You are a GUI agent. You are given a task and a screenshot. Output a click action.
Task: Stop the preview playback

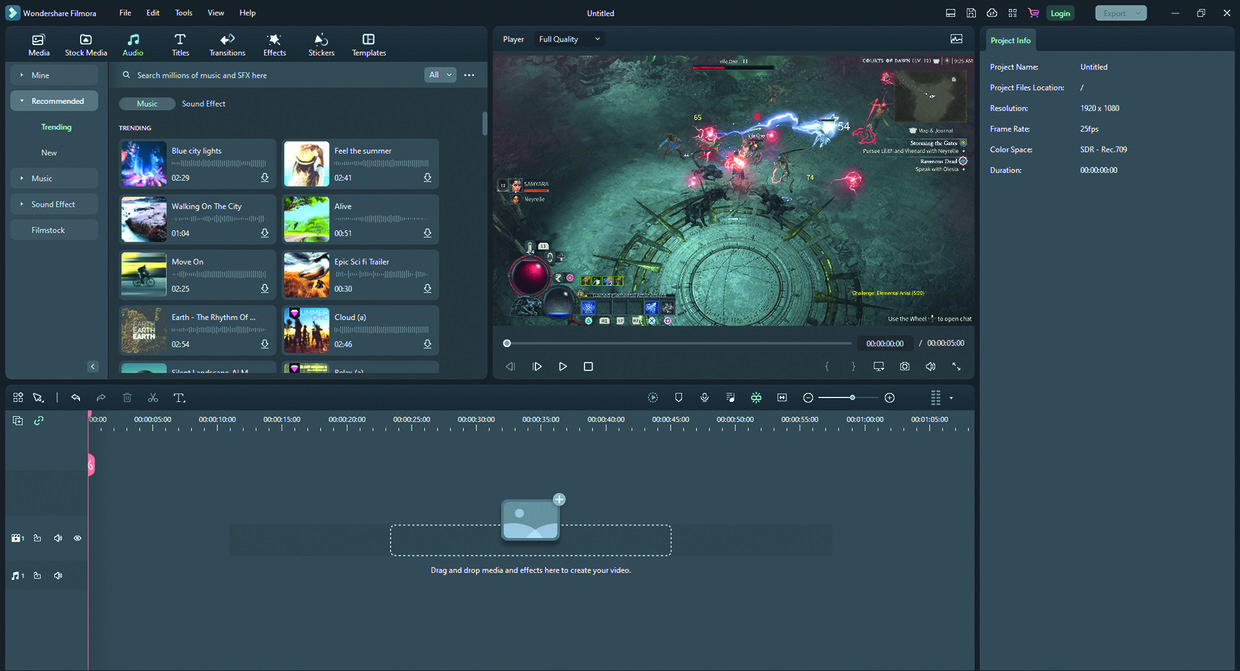[x=588, y=367]
